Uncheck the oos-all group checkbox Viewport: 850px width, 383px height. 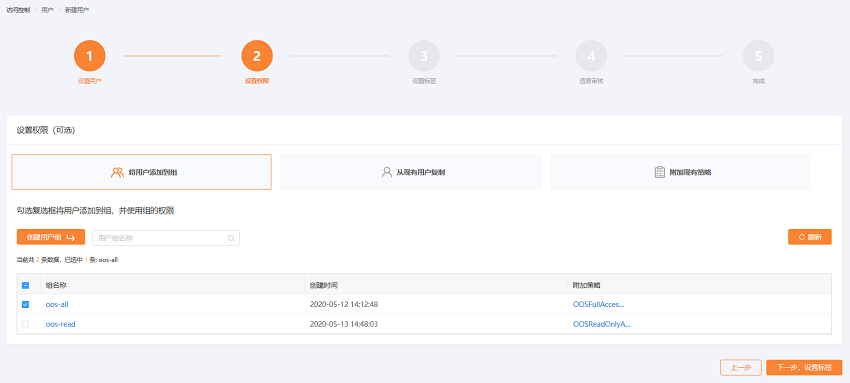point(25,304)
